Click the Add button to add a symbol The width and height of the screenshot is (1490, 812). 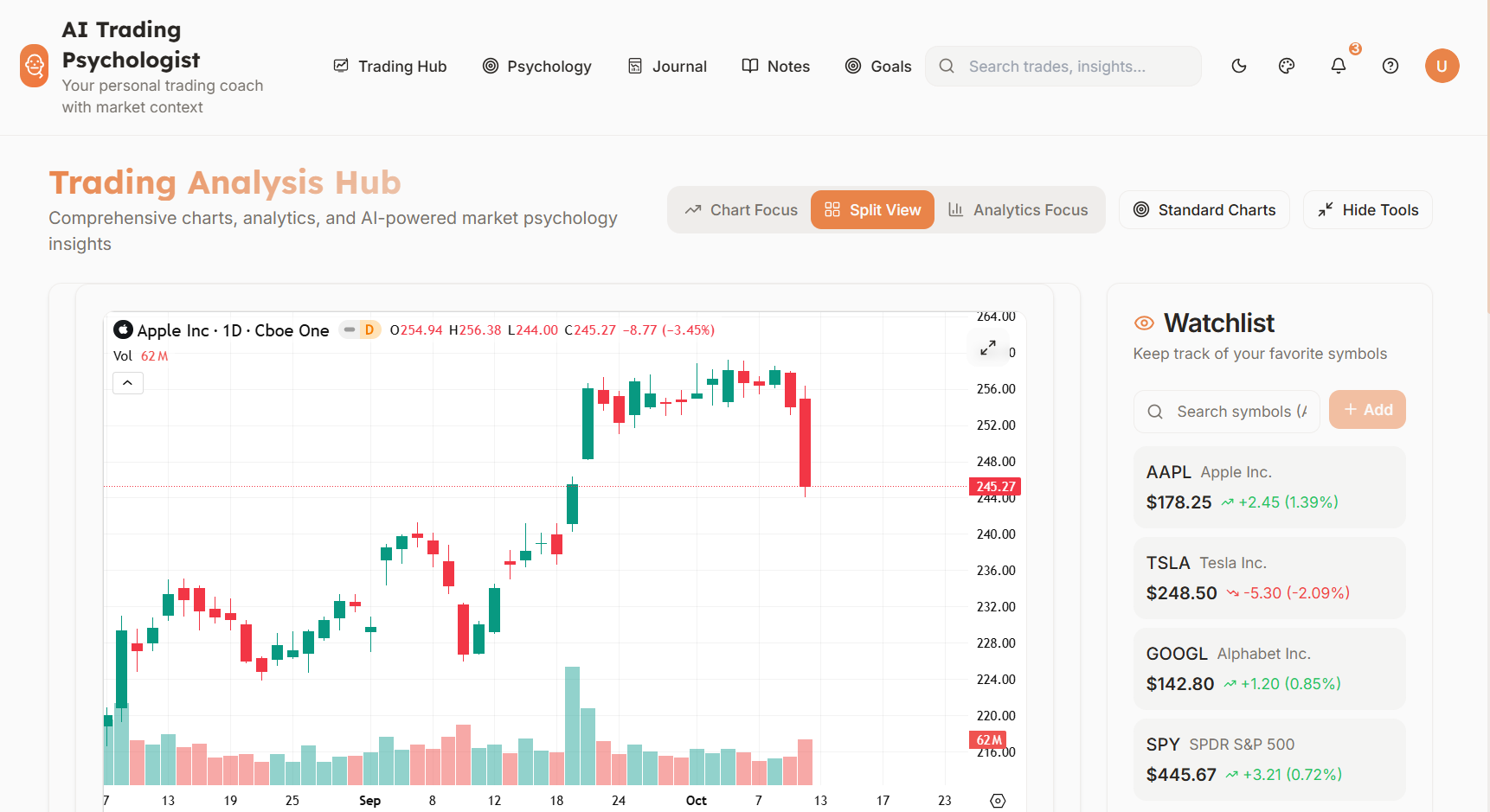tap(1367, 409)
